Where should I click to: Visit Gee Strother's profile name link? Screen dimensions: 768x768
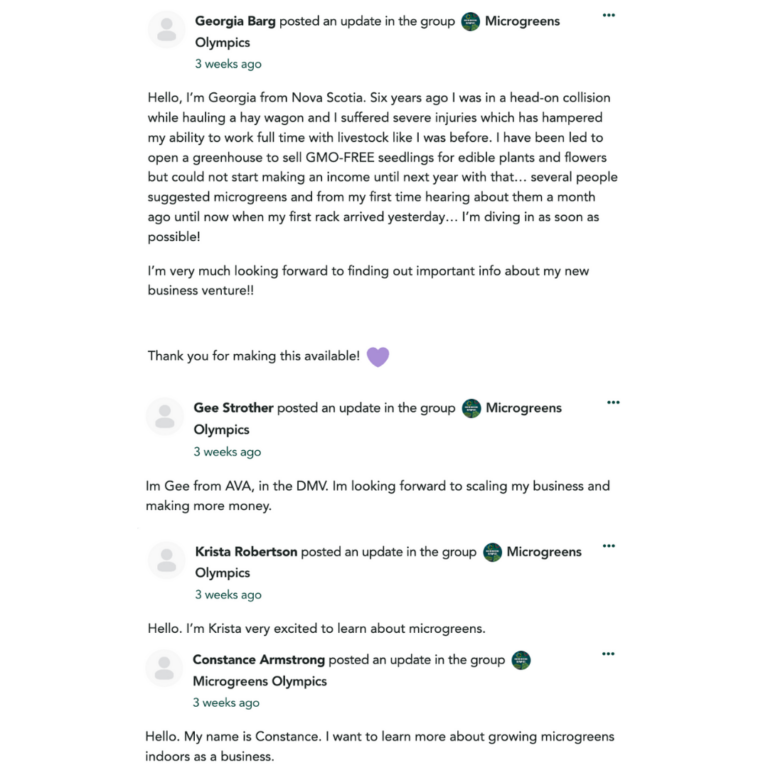click(234, 408)
